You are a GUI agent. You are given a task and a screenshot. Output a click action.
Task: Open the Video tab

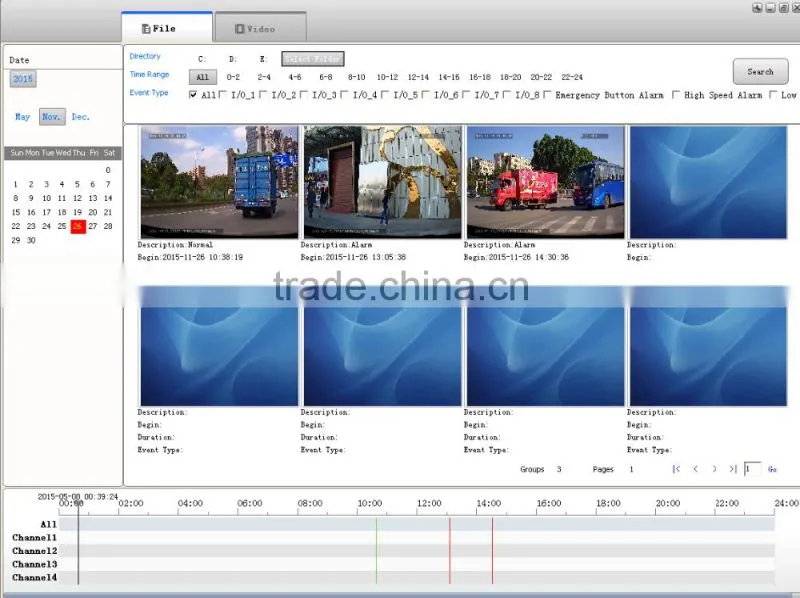260,29
